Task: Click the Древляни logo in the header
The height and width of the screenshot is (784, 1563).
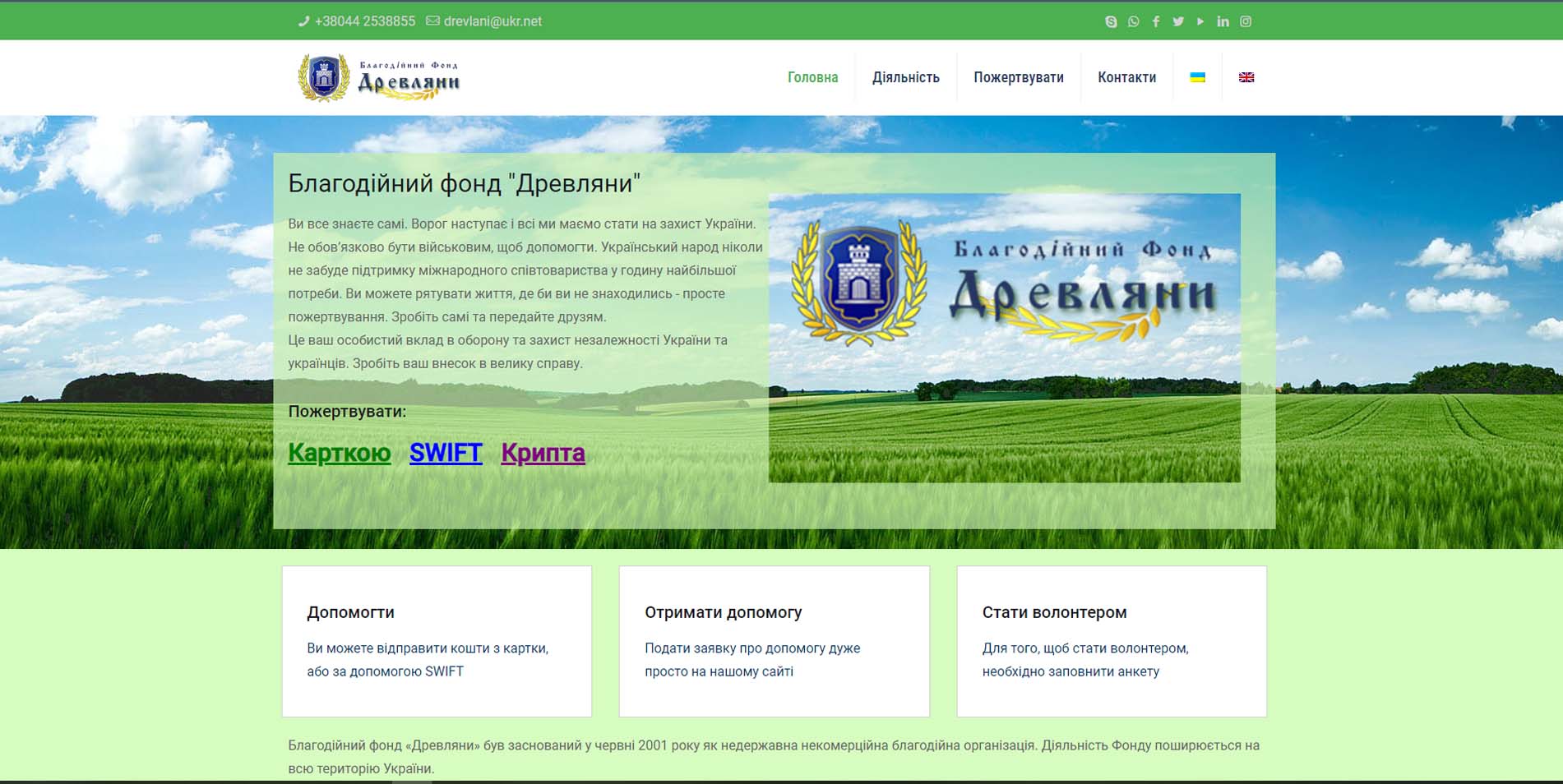Action: pyautogui.click(x=379, y=77)
